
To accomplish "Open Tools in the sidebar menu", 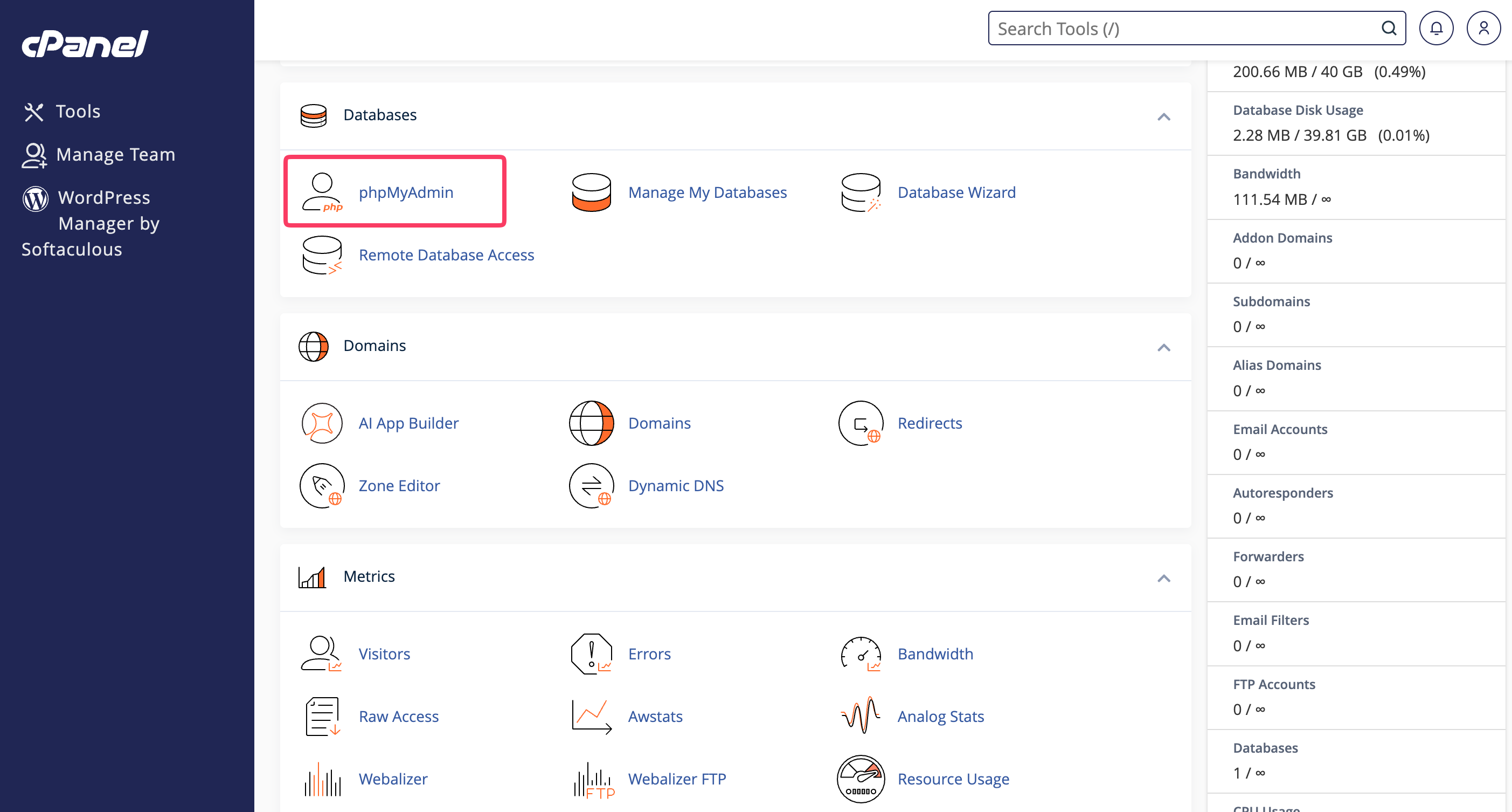I will [78, 112].
